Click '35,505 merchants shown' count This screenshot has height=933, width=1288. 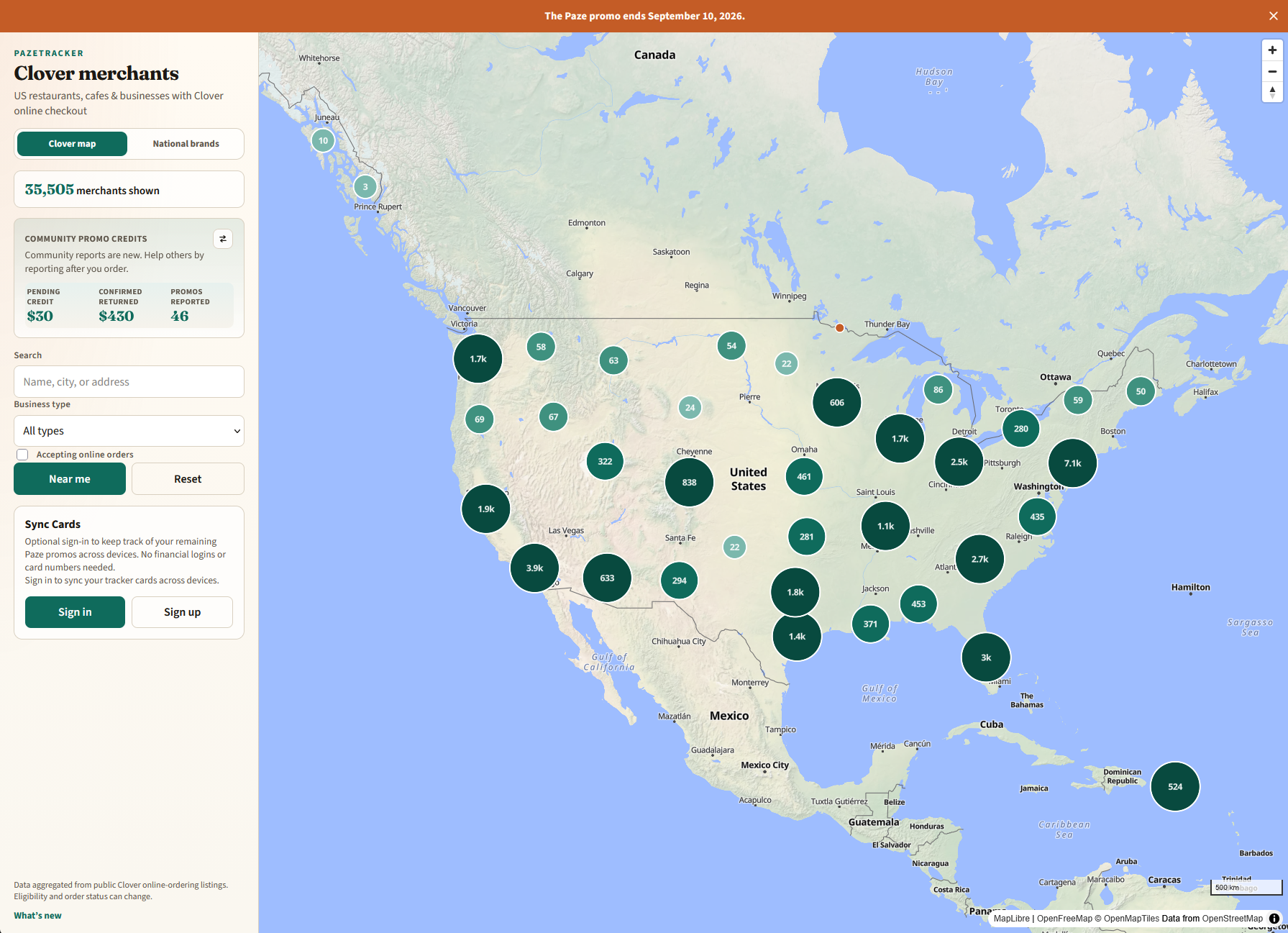(92, 190)
